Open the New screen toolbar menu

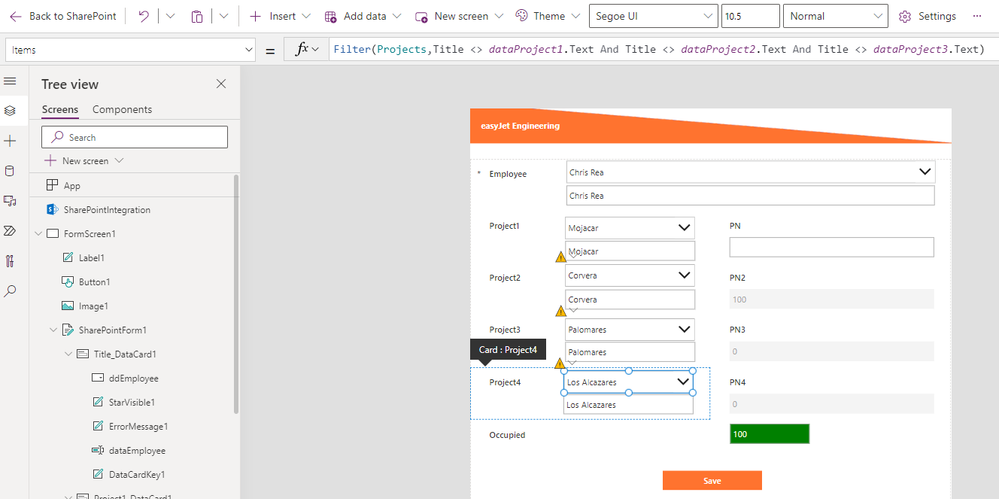(459, 17)
